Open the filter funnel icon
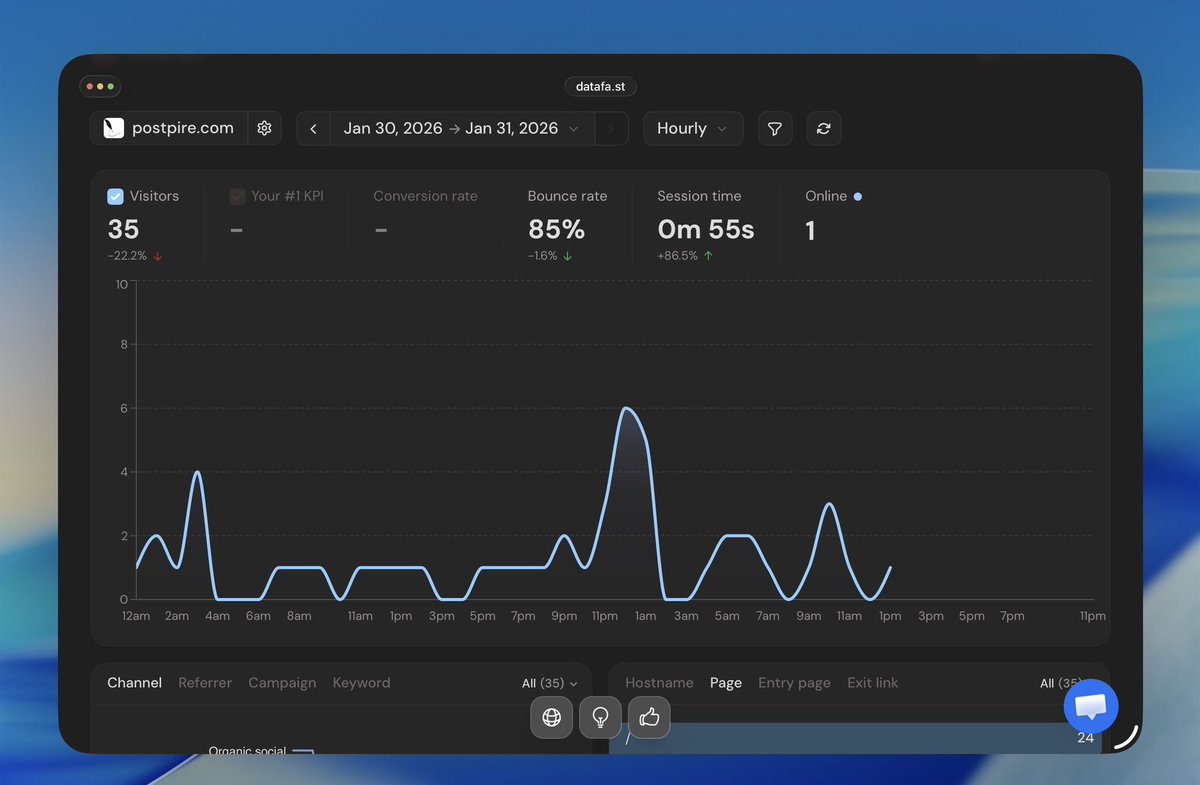Image resolution: width=1200 pixels, height=785 pixels. click(774, 128)
